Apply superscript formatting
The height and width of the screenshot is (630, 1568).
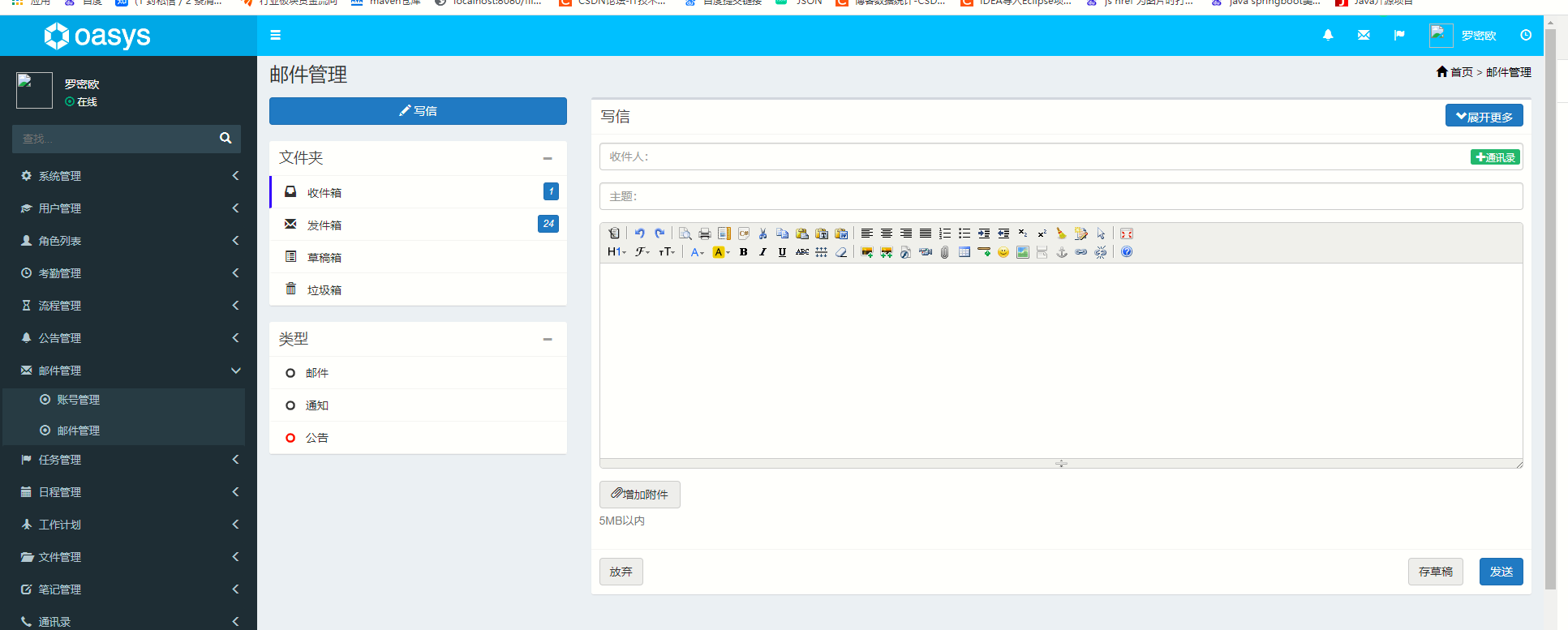click(x=1042, y=234)
